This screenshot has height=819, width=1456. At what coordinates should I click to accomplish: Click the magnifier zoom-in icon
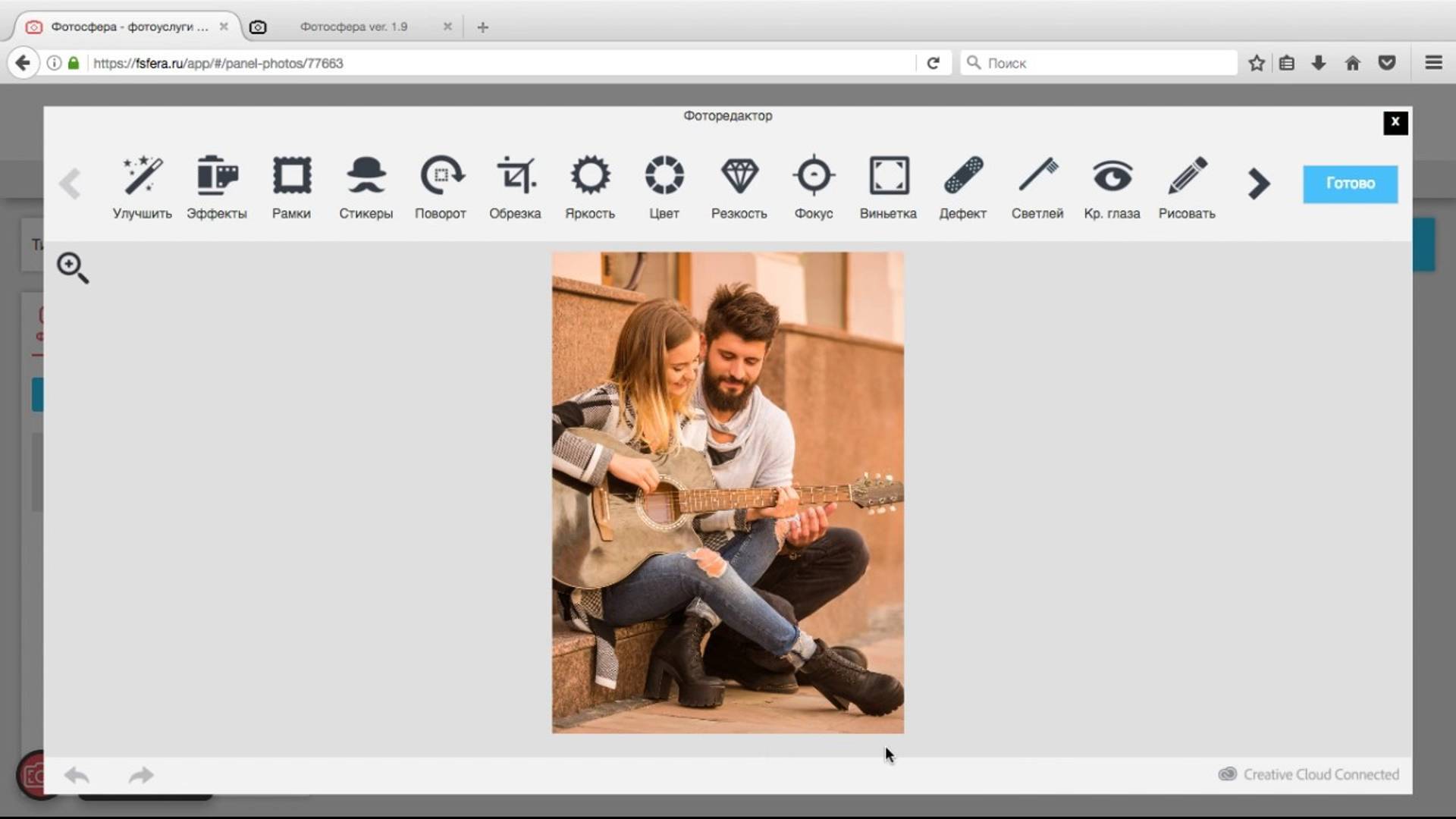[72, 268]
